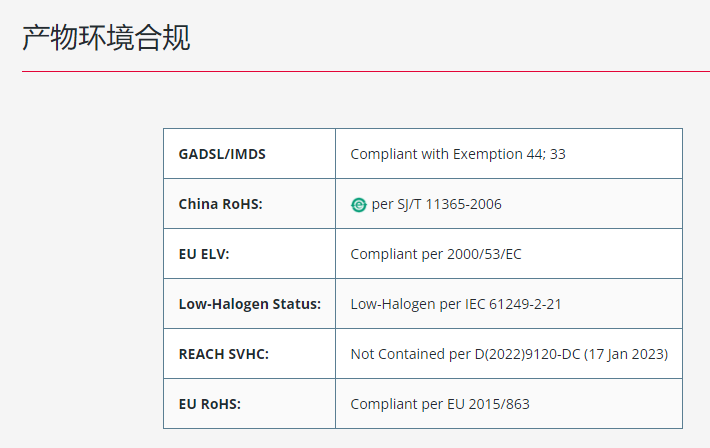Click Low-Halogen Status: label
Image resolution: width=710 pixels, height=448 pixels.
249,304
